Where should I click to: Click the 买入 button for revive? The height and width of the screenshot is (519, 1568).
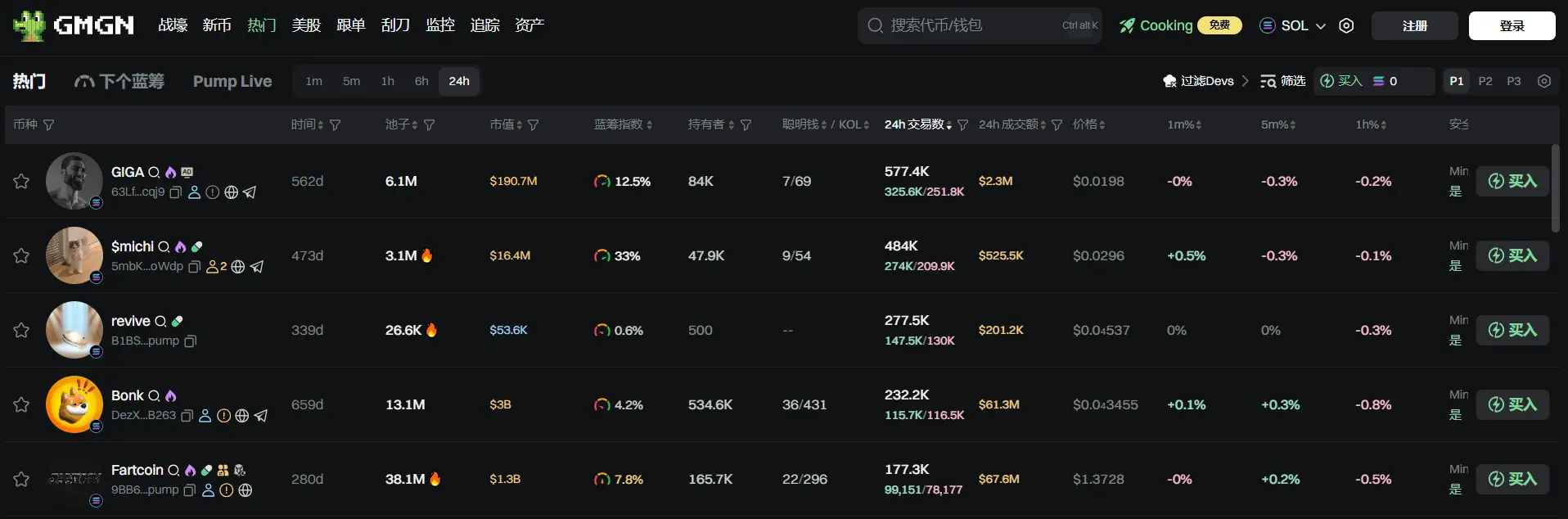(x=1512, y=331)
